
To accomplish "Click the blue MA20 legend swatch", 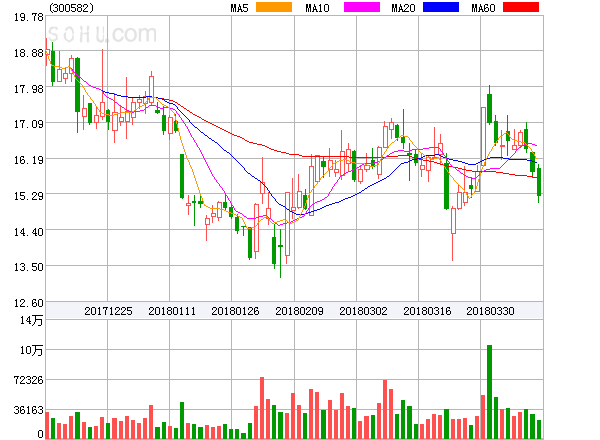I will tap(441, 7).
